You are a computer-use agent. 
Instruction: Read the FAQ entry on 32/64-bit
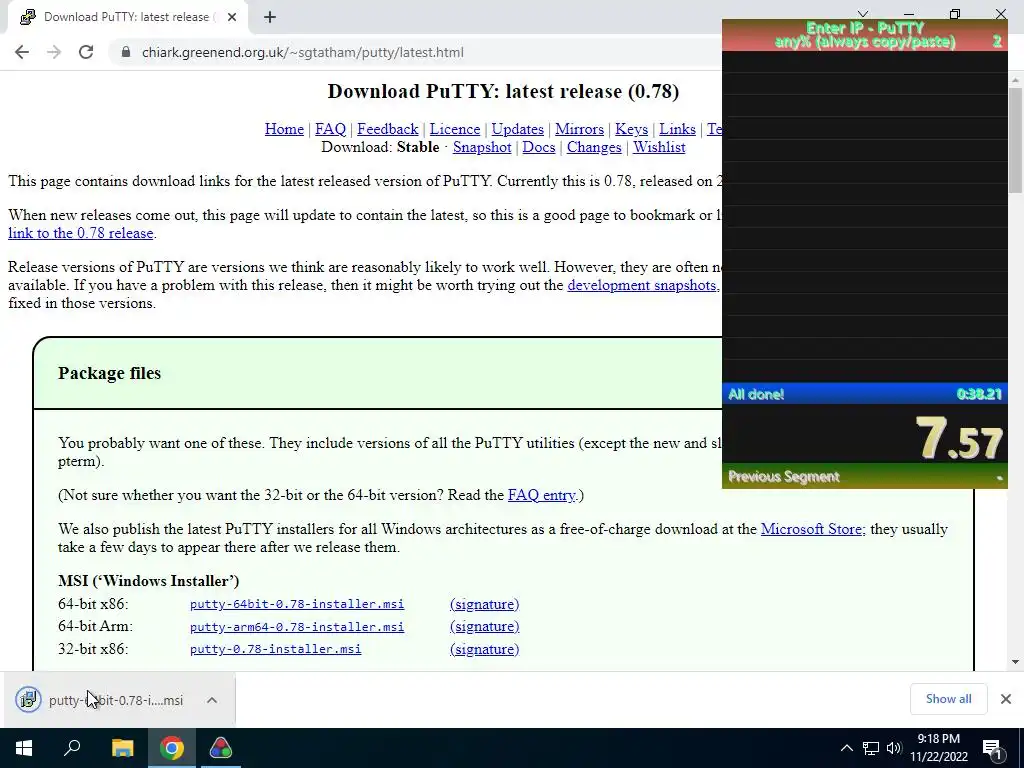click(542, 495)
